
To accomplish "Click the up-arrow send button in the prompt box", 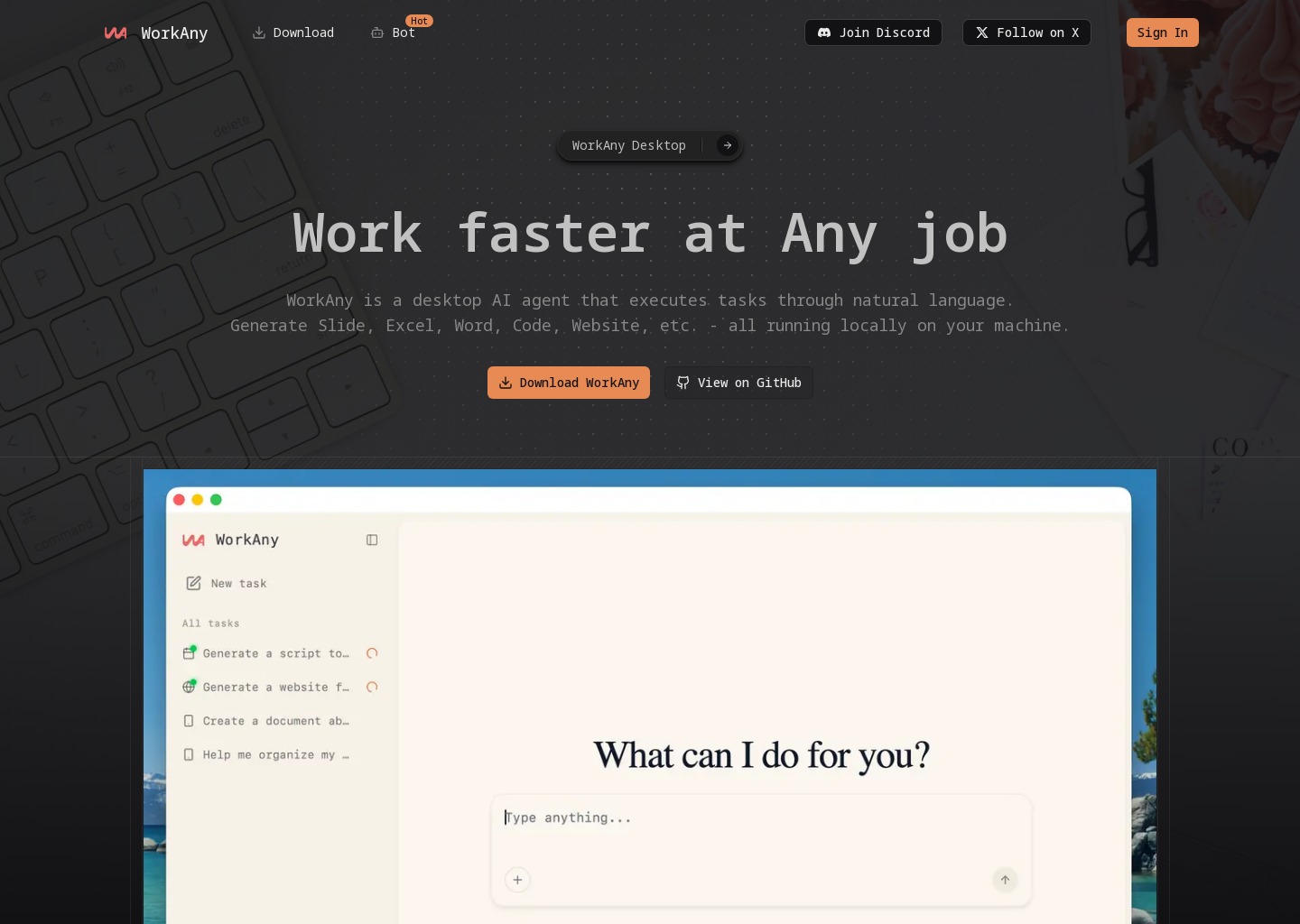I will 1005,880.
